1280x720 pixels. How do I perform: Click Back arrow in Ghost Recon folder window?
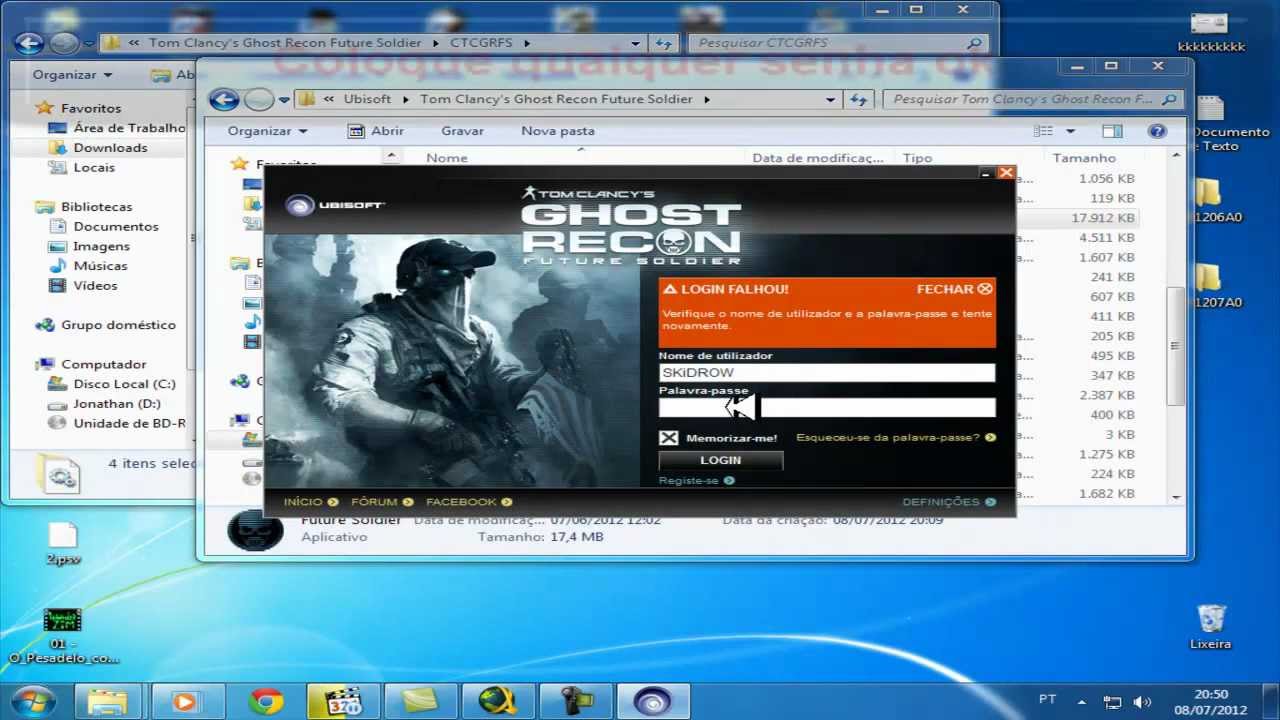pyautogui.click(x=224, y=99)
